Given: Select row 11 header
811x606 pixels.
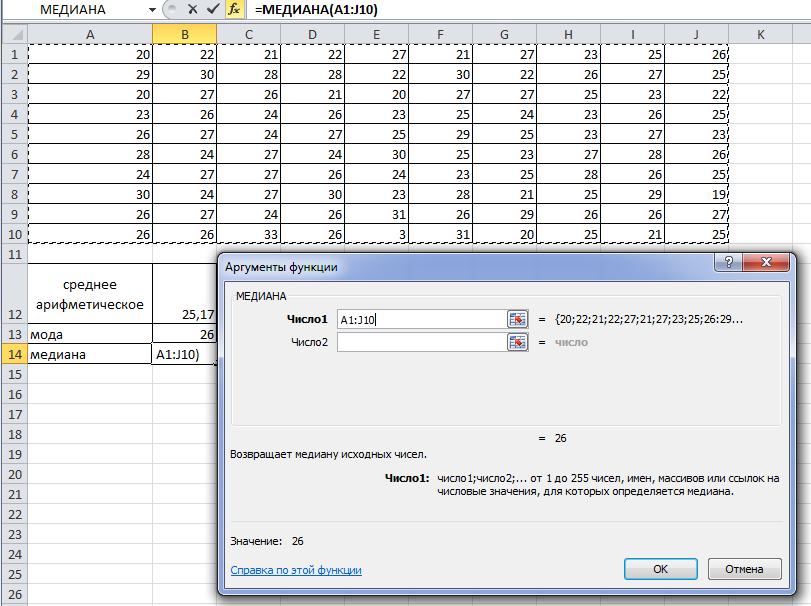Looking at the screenshot, I should tap(15, 254).
